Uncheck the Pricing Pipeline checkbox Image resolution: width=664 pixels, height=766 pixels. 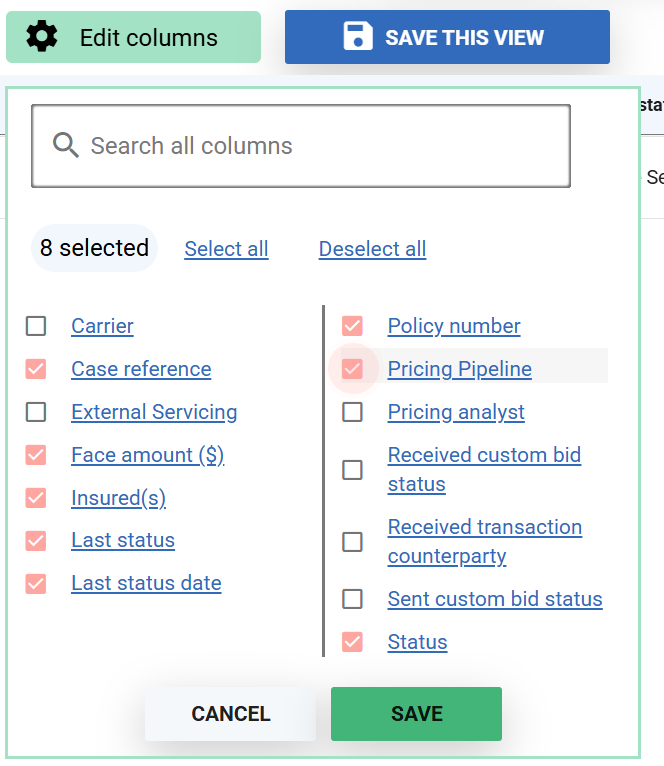click(x=352, y=369)
